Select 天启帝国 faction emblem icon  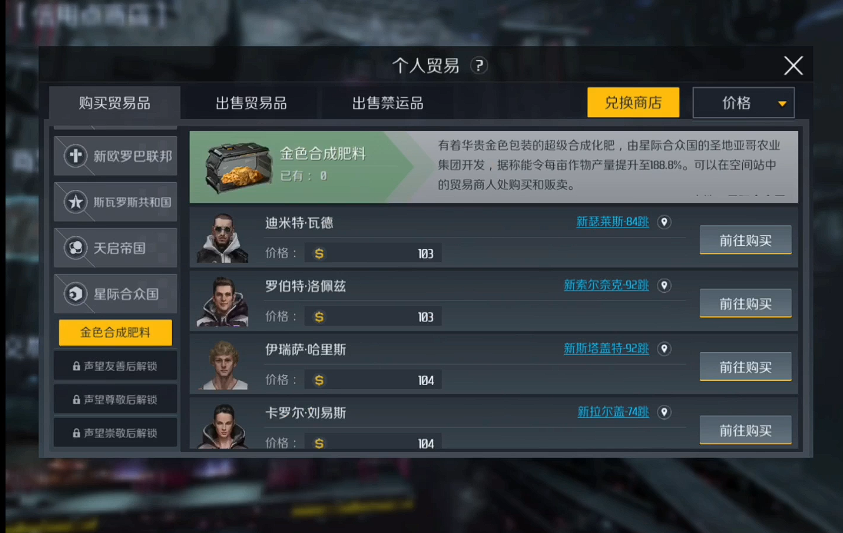click(x=75, y=248)
